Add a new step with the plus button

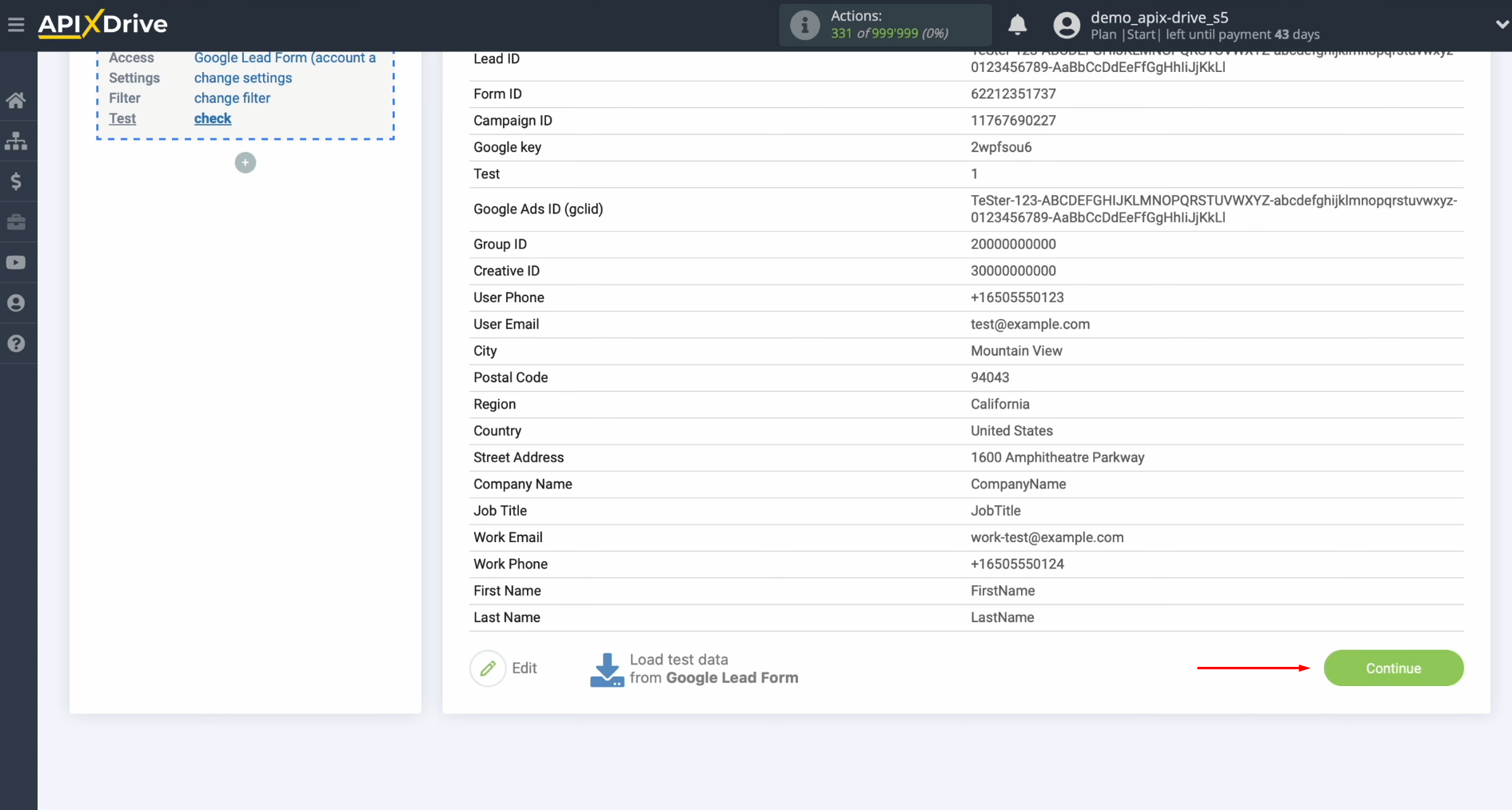(245, 162)
